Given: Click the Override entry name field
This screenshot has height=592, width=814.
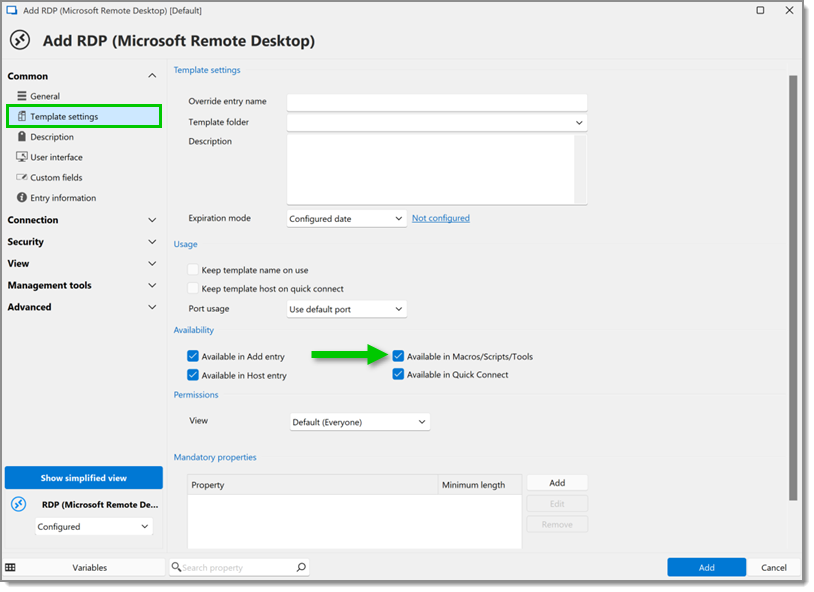Looking at the screenshot, I should click(x=437, y=102).
